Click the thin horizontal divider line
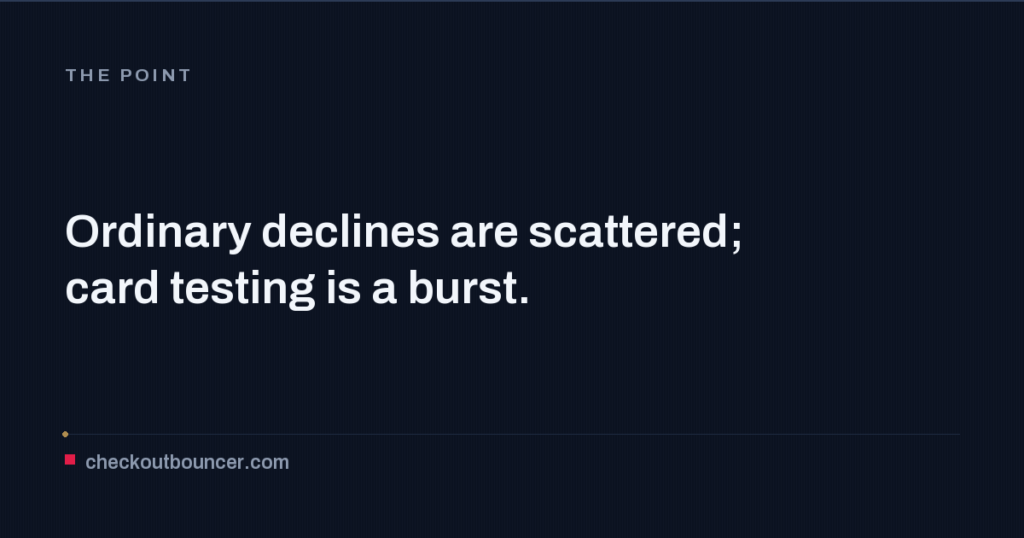The image size is (1024, 538). [x=513, y=434]
